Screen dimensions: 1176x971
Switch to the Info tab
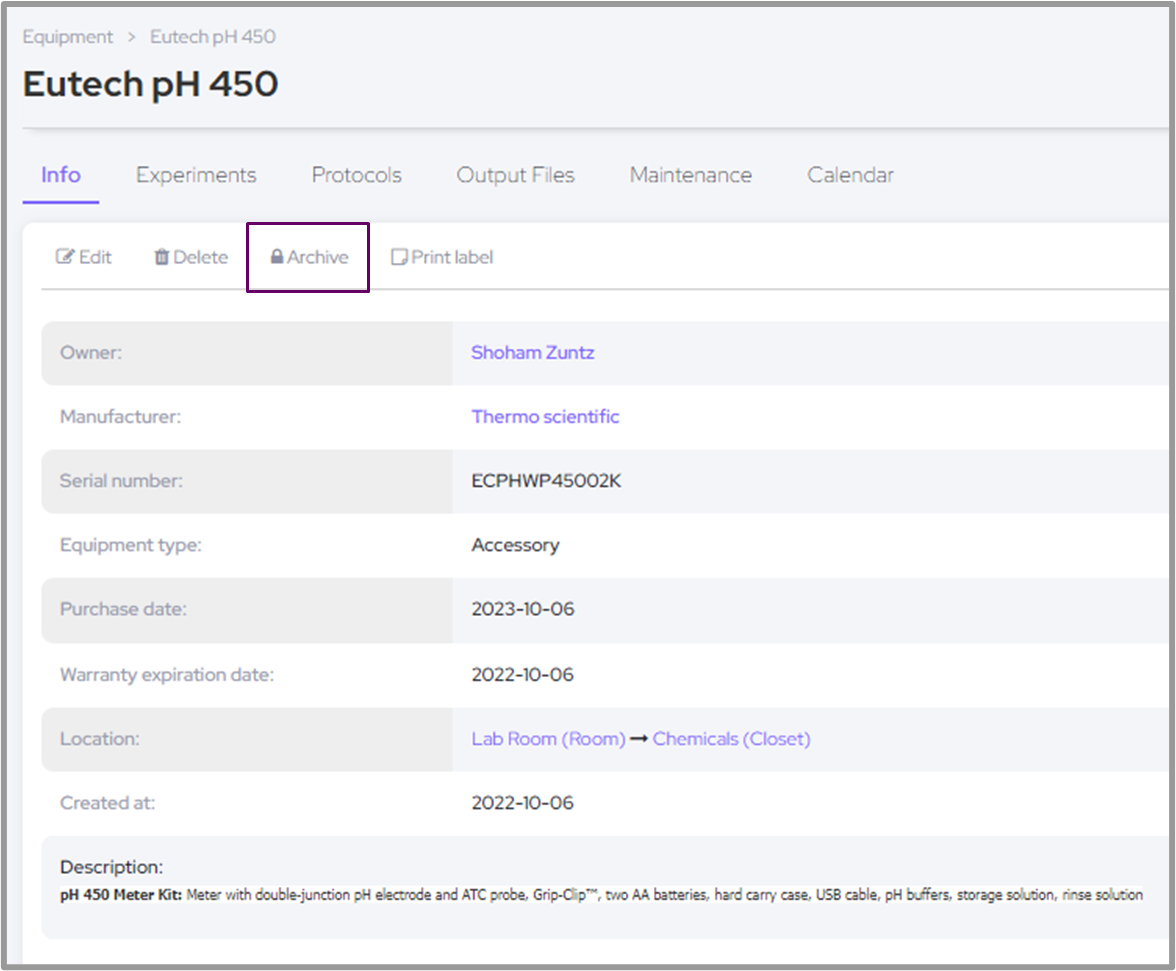click(x=60, y=175)
